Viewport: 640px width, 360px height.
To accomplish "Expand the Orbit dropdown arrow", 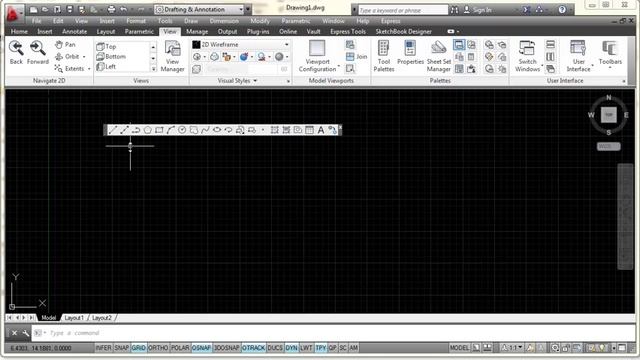I will click(84, 57).
